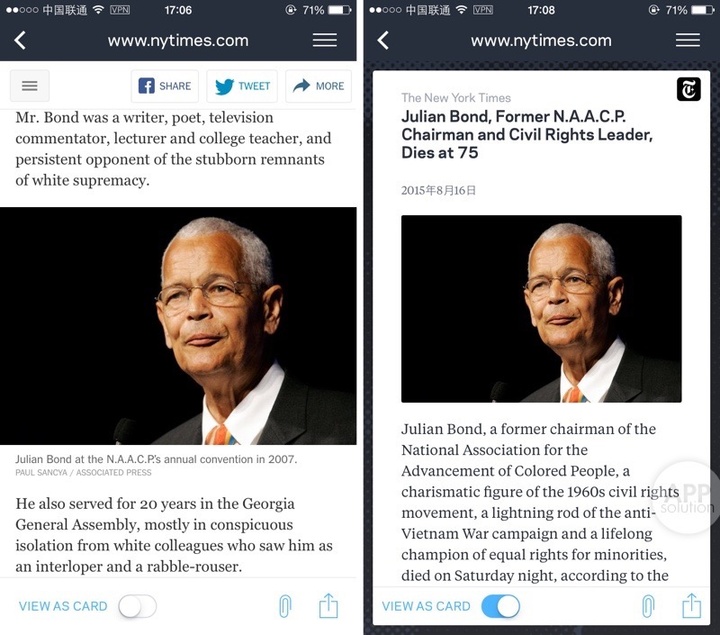Tap the paperclip icon on right screen
This screenshot has height=635, width=720.
click(x=648, y=606)
